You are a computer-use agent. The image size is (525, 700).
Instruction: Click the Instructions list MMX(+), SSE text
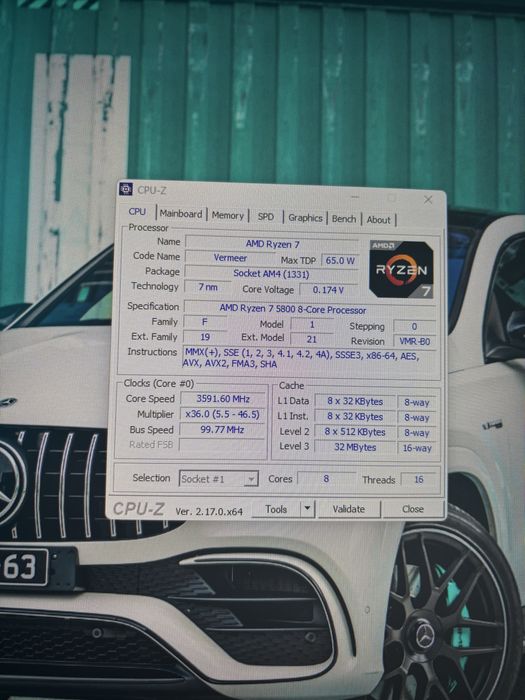click(308, 358)
